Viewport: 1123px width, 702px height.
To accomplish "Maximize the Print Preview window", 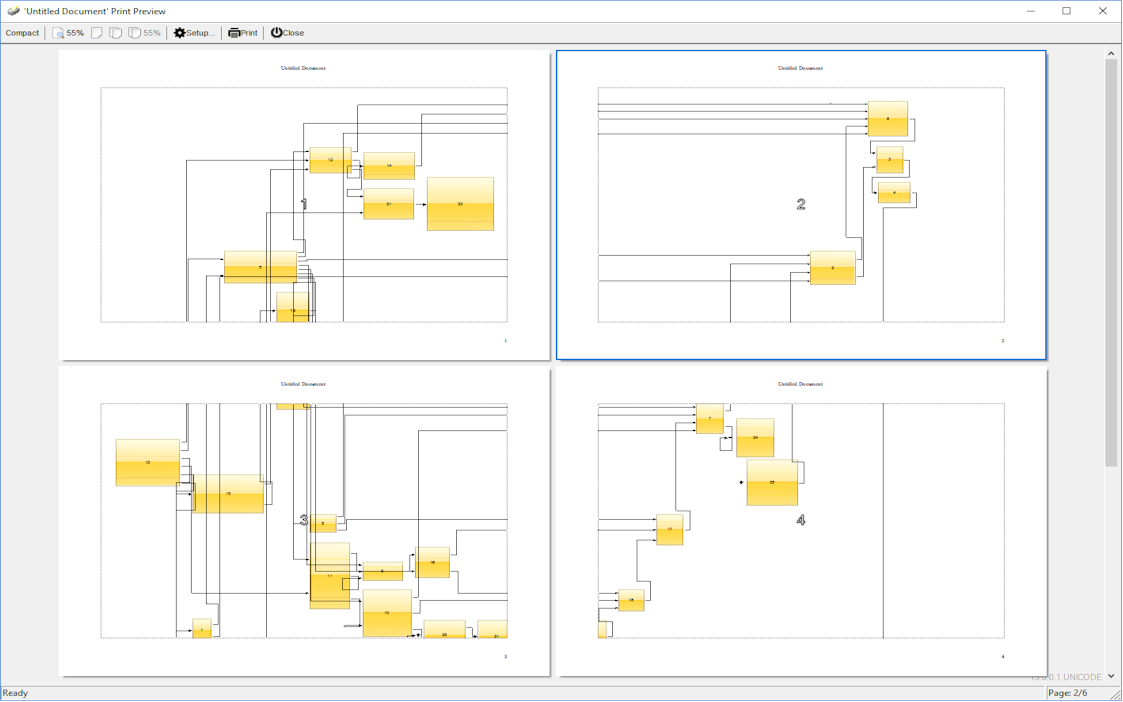I will [x=1067, y=11].
